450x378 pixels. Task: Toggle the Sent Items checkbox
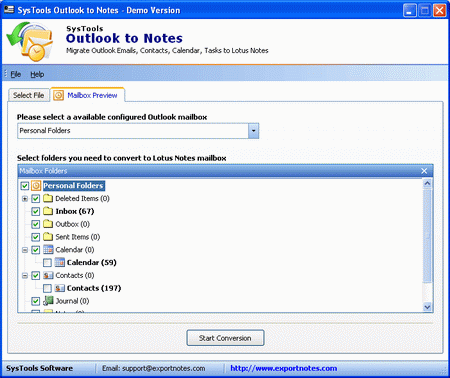[36, 237]
